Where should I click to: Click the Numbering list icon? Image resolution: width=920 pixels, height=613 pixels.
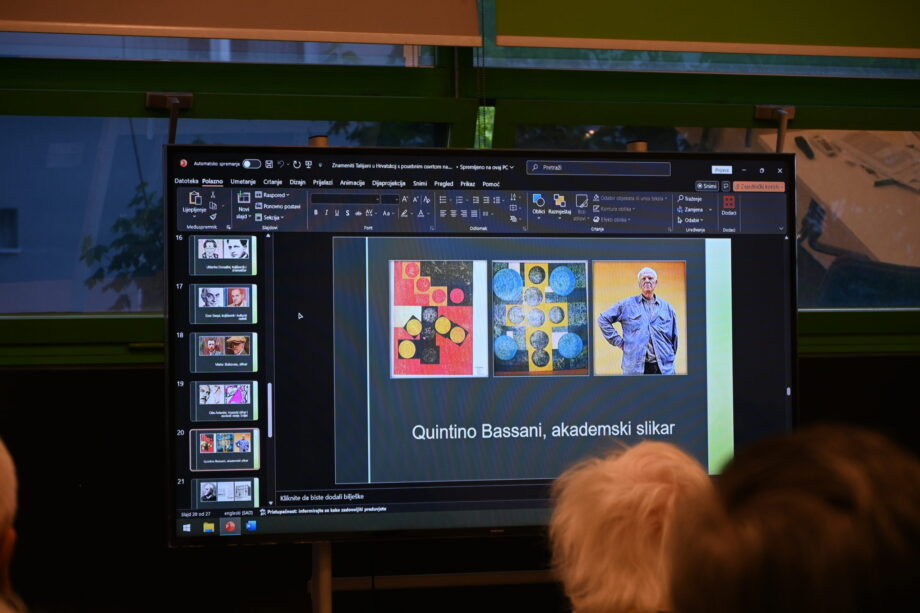click(x=461, y=200)
